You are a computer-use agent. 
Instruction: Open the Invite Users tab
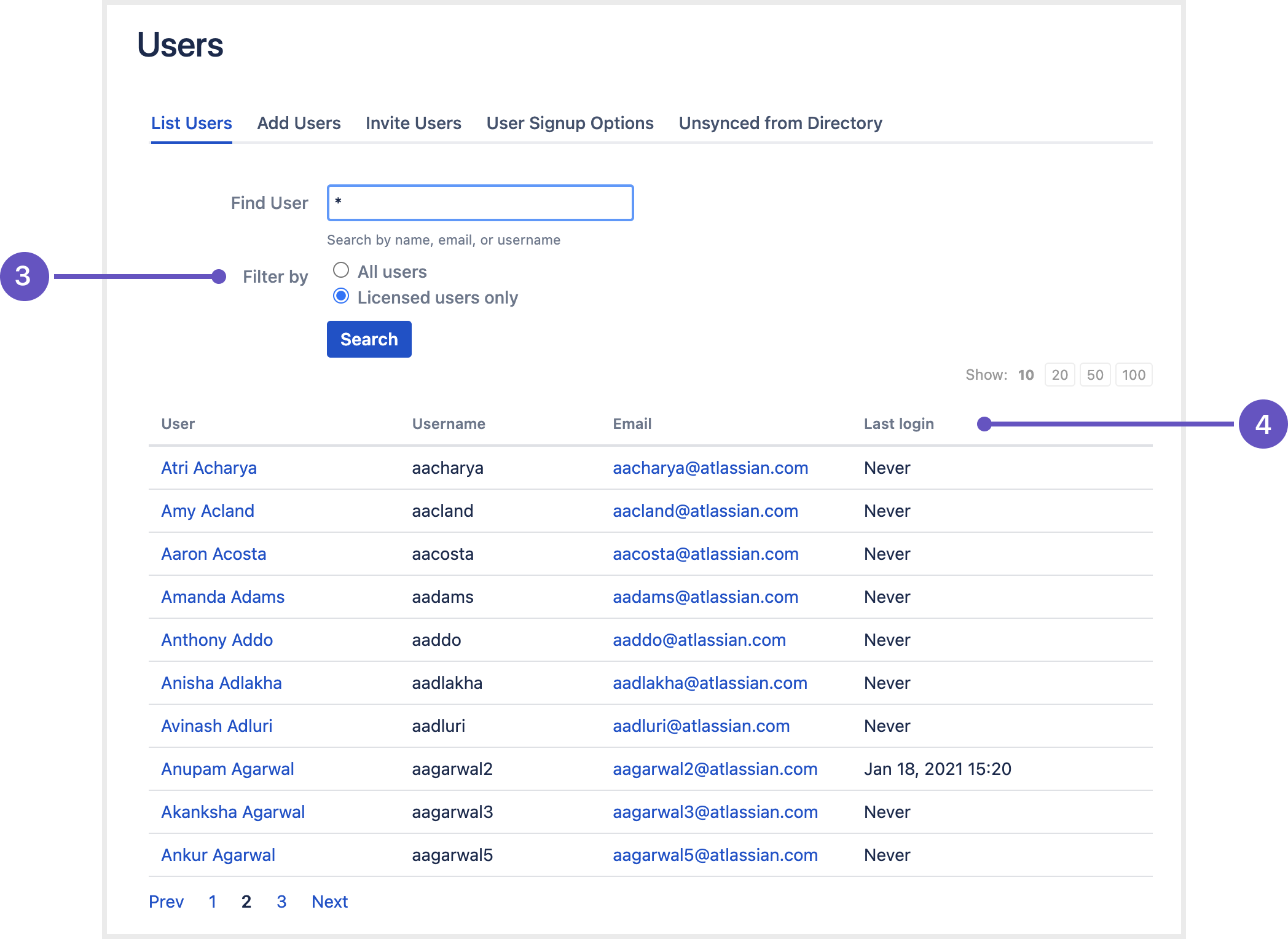[x=413, y=122]
